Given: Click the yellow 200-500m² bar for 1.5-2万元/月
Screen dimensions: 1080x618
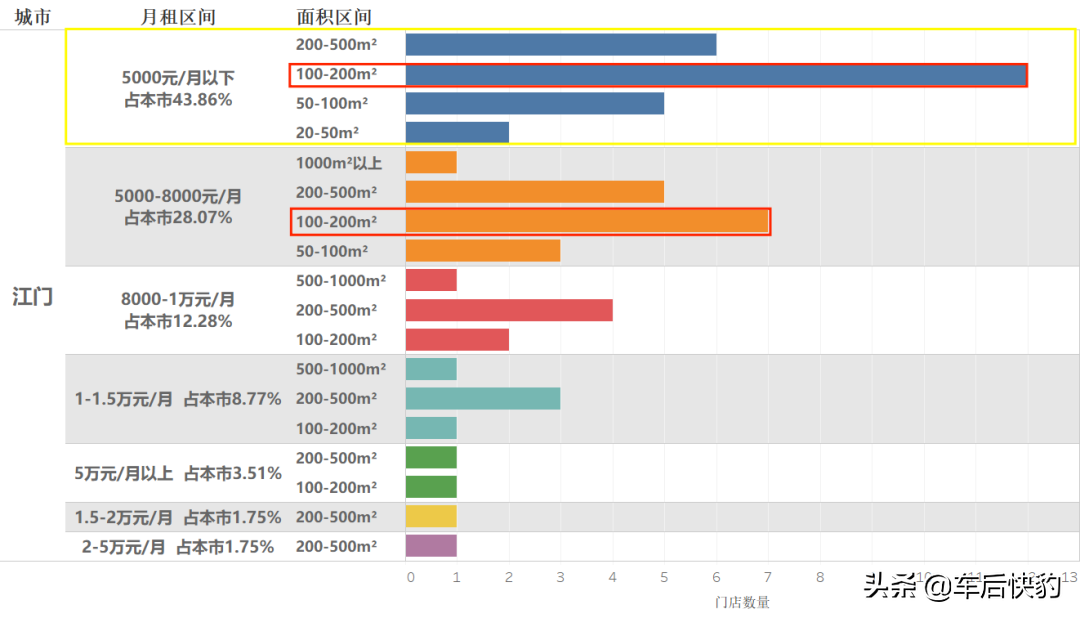Looking at the screenshot, I should tap(431, 516).
